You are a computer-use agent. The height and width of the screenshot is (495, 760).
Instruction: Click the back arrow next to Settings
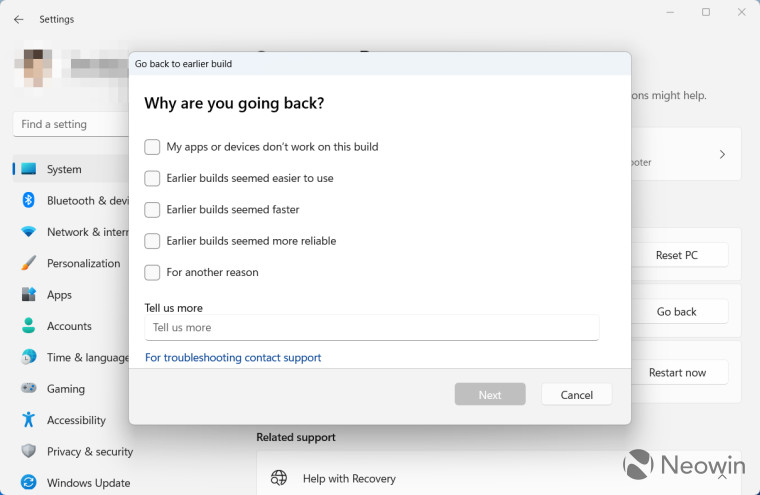19,19
